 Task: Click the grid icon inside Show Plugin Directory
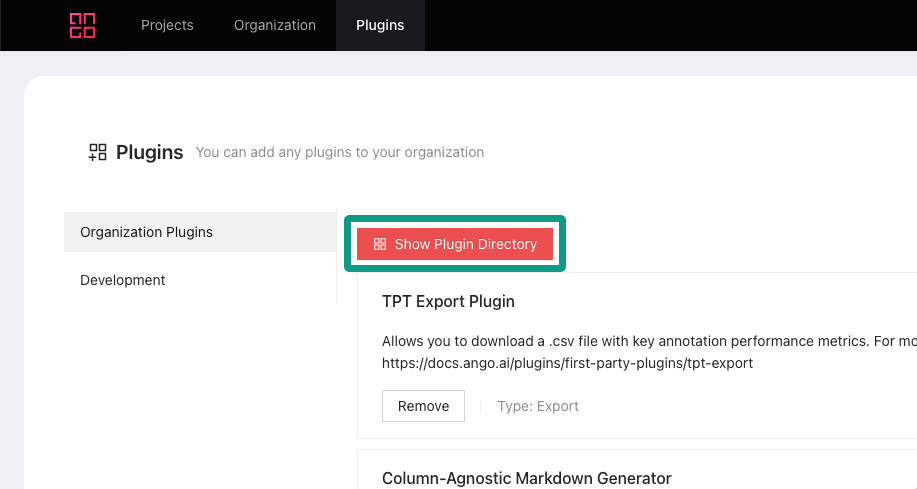click(380, 244)
